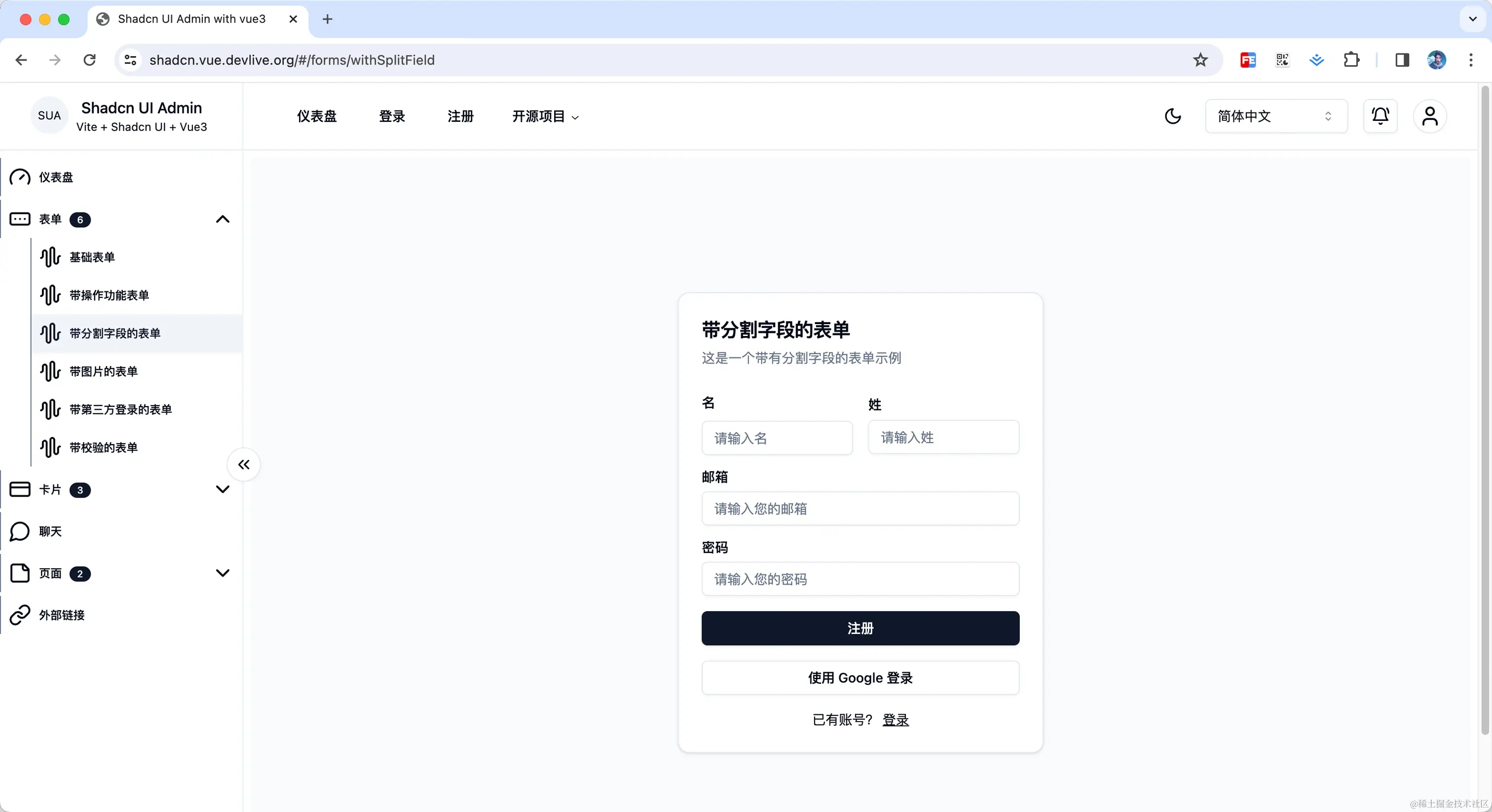
Task: Go to 仪表盘 in top navigation
Action: tap(316, 116)
